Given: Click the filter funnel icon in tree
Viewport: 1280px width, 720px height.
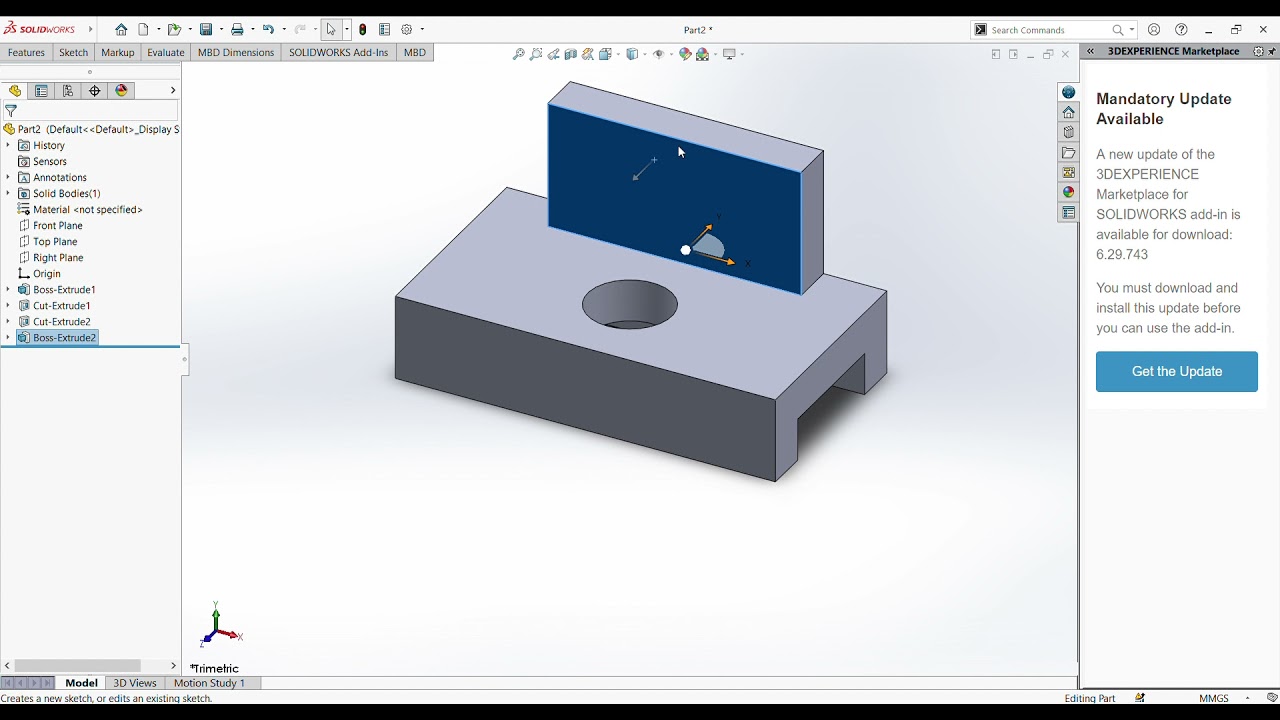Looking at the screenshot, I should [11, 111].
